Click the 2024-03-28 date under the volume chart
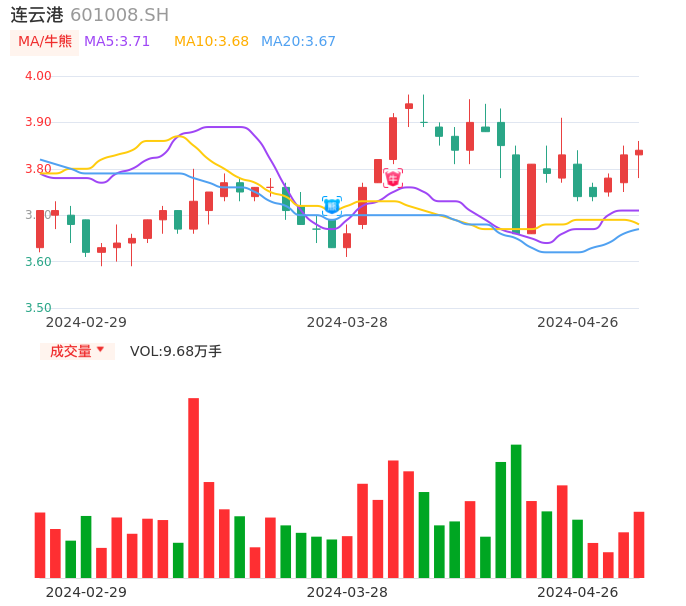Image resolution: width=686 pixels, height=606 pixels. coord(347,592)
